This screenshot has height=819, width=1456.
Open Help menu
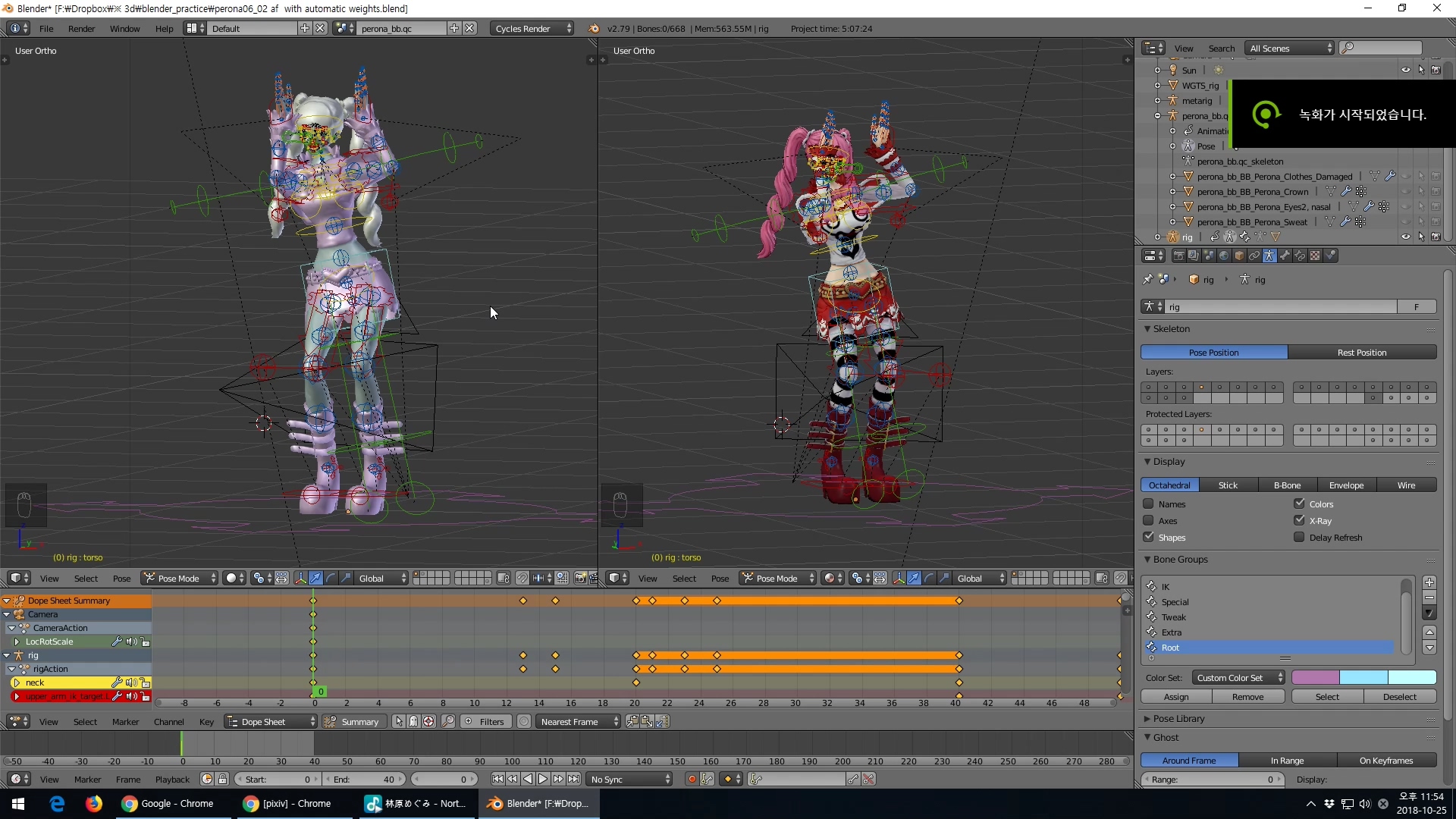click(164, 28)
